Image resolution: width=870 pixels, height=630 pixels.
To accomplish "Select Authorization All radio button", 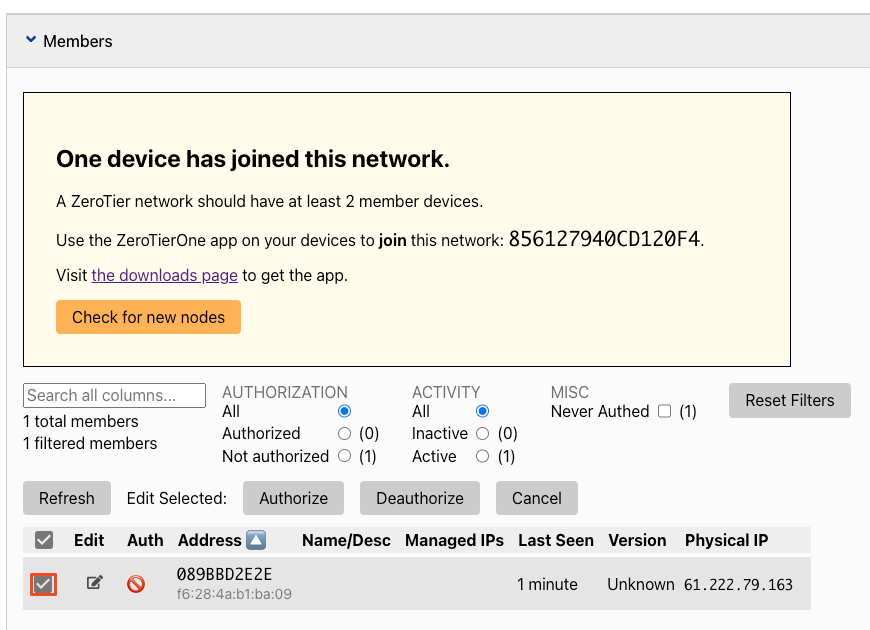I will coord(344,411).
